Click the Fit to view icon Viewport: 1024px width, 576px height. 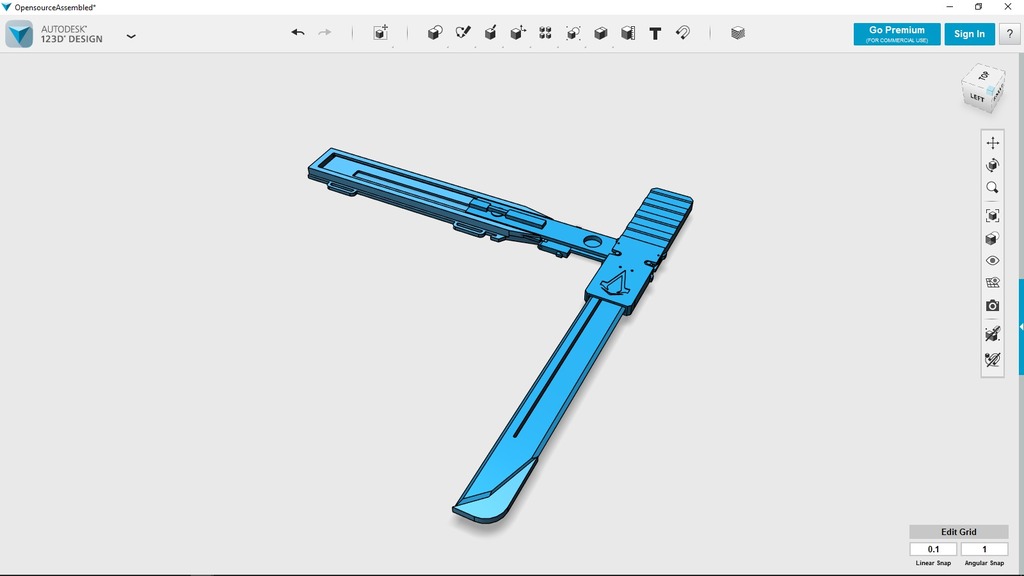tap(992, 215)
